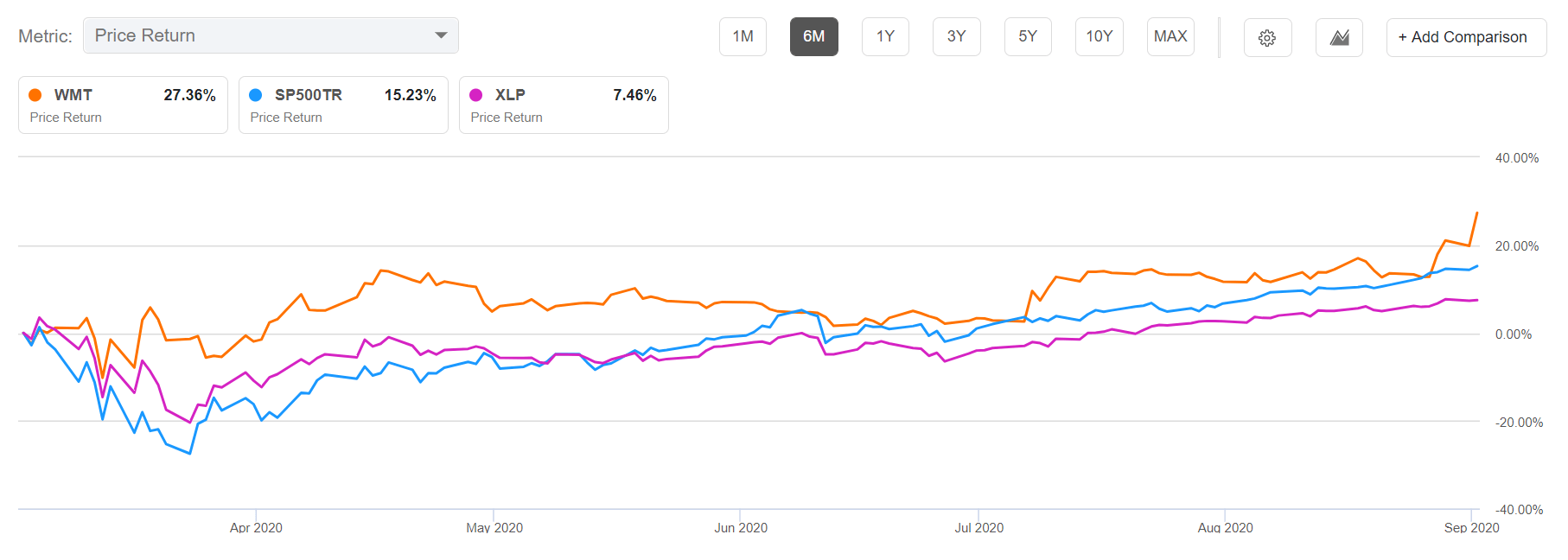Screen dimensions: 1568x560
Task: Click the blue SP500TR legend dot
Action: 256,95
